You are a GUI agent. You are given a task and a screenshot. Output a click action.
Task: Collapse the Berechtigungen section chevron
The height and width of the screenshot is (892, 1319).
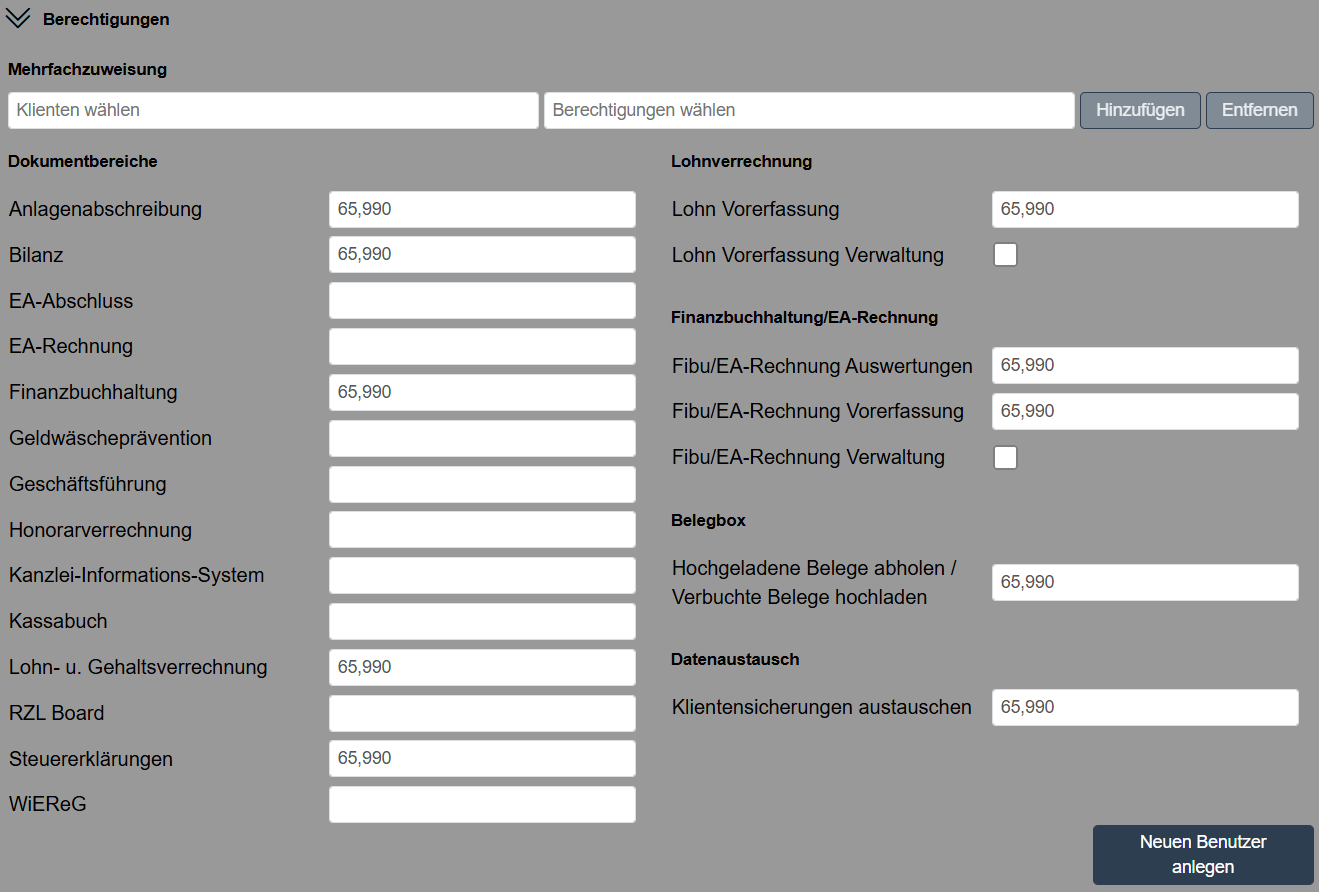click(x=18, y=19)
